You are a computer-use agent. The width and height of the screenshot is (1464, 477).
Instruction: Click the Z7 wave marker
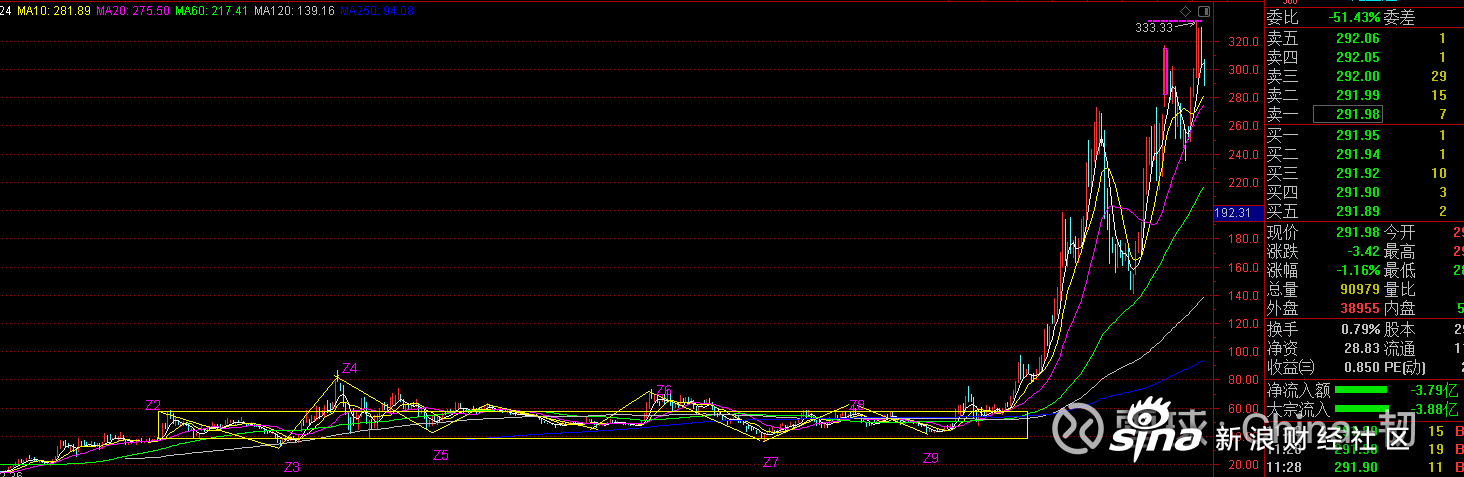tap(770, 462)
